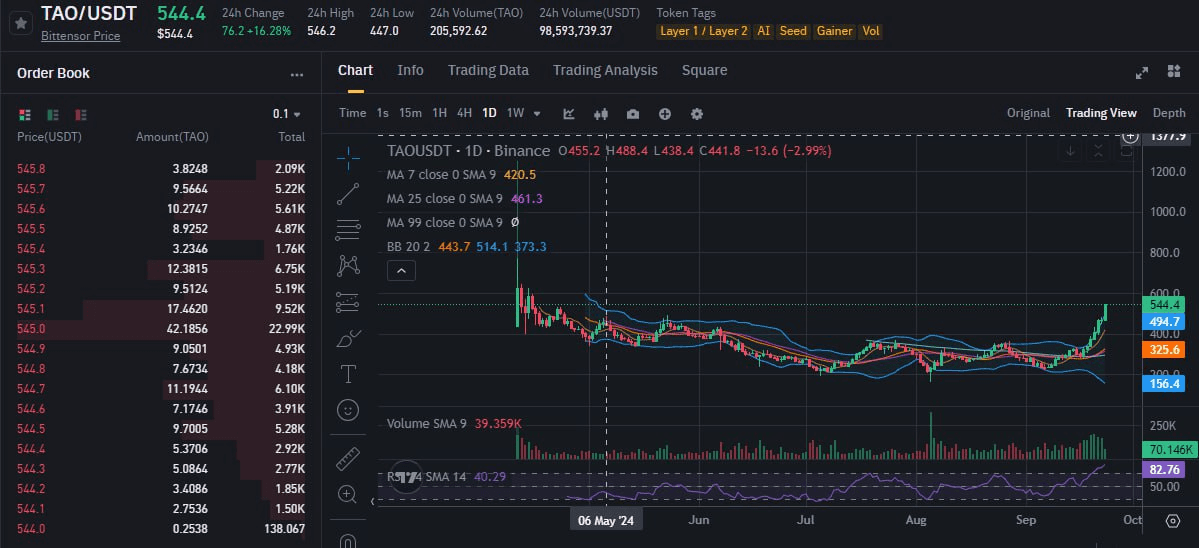Click the Layer 1 / Layer 2 tag
The image size is (1199, 548).
703,31
